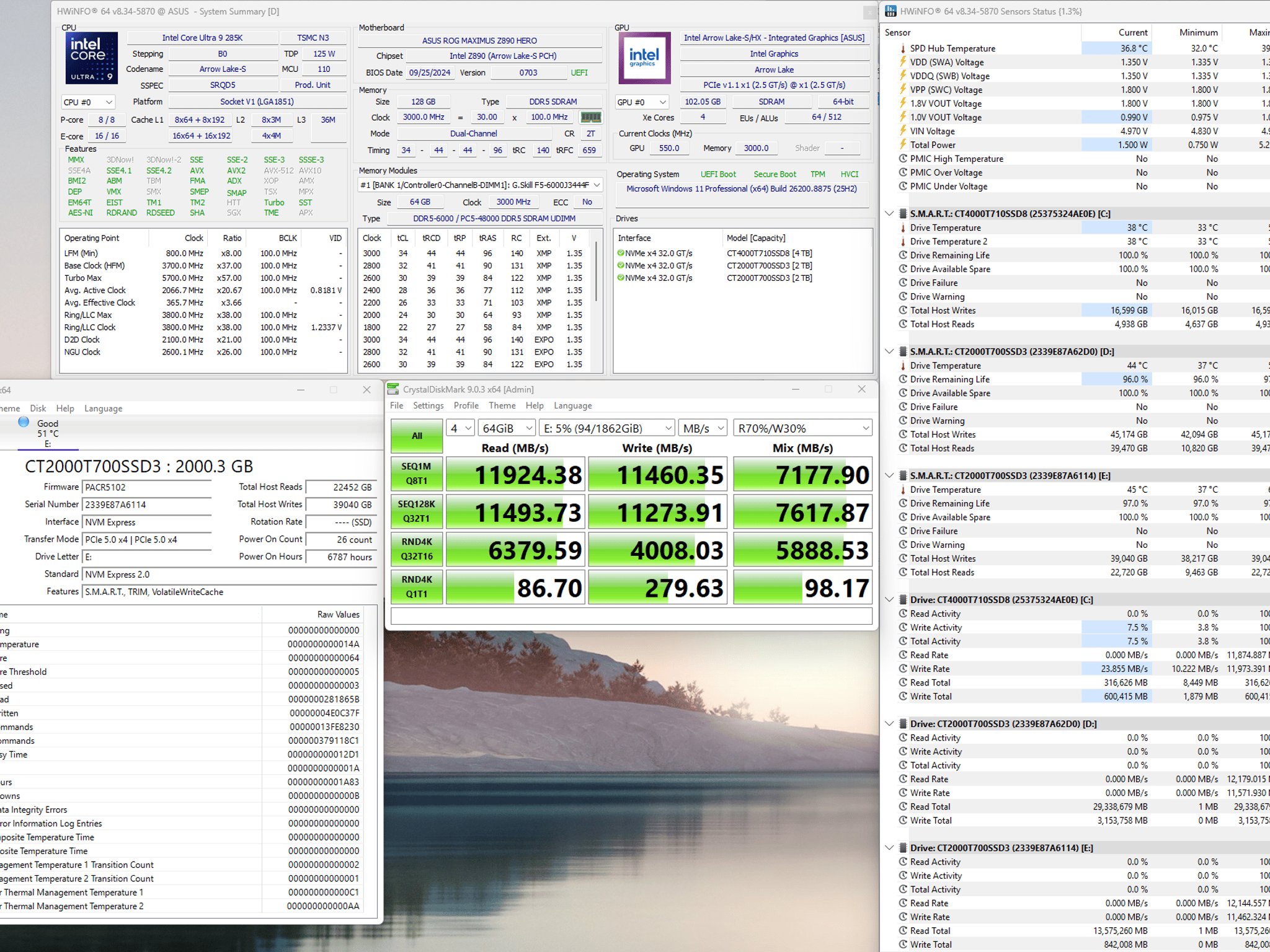Image resolution: width=1270 pixels, height=952 pixels.
Task: Start all benchmarks with the All button
Action: (417, 436)
